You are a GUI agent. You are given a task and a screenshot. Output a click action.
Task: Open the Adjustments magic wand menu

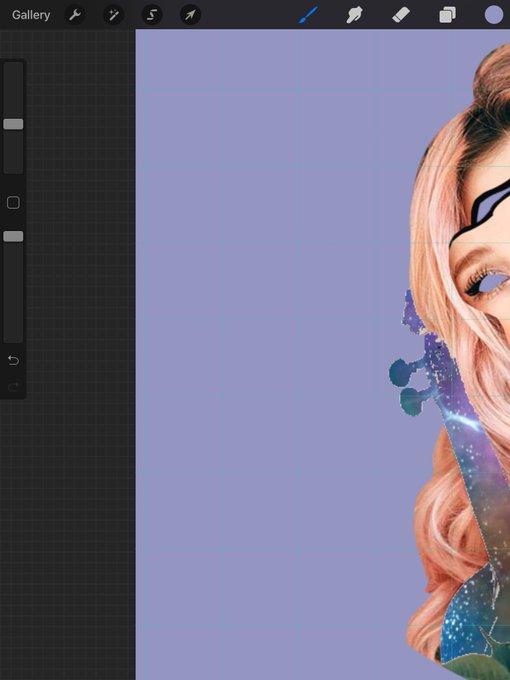(113, 15)
